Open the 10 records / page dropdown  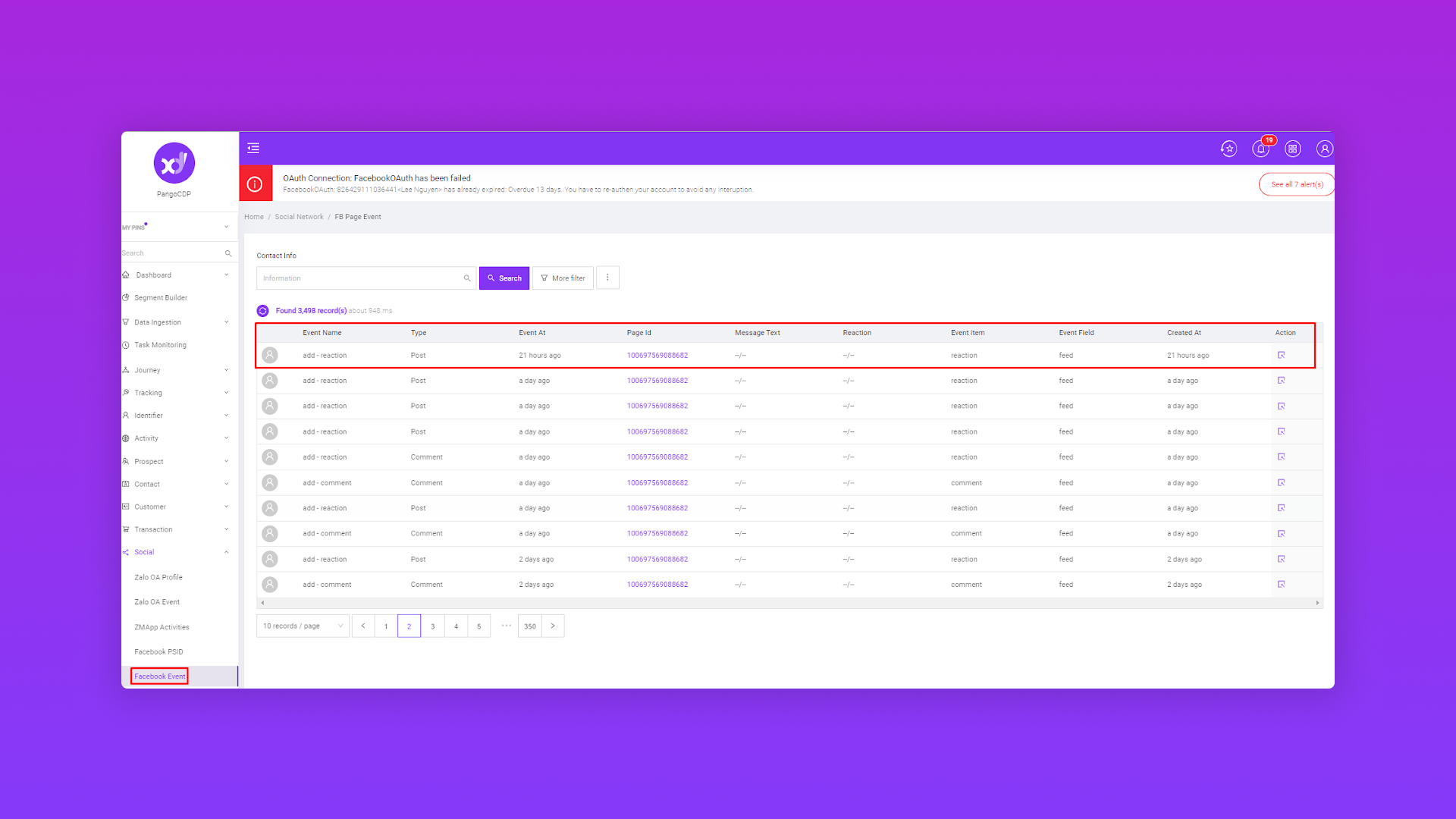pos(303,626)
